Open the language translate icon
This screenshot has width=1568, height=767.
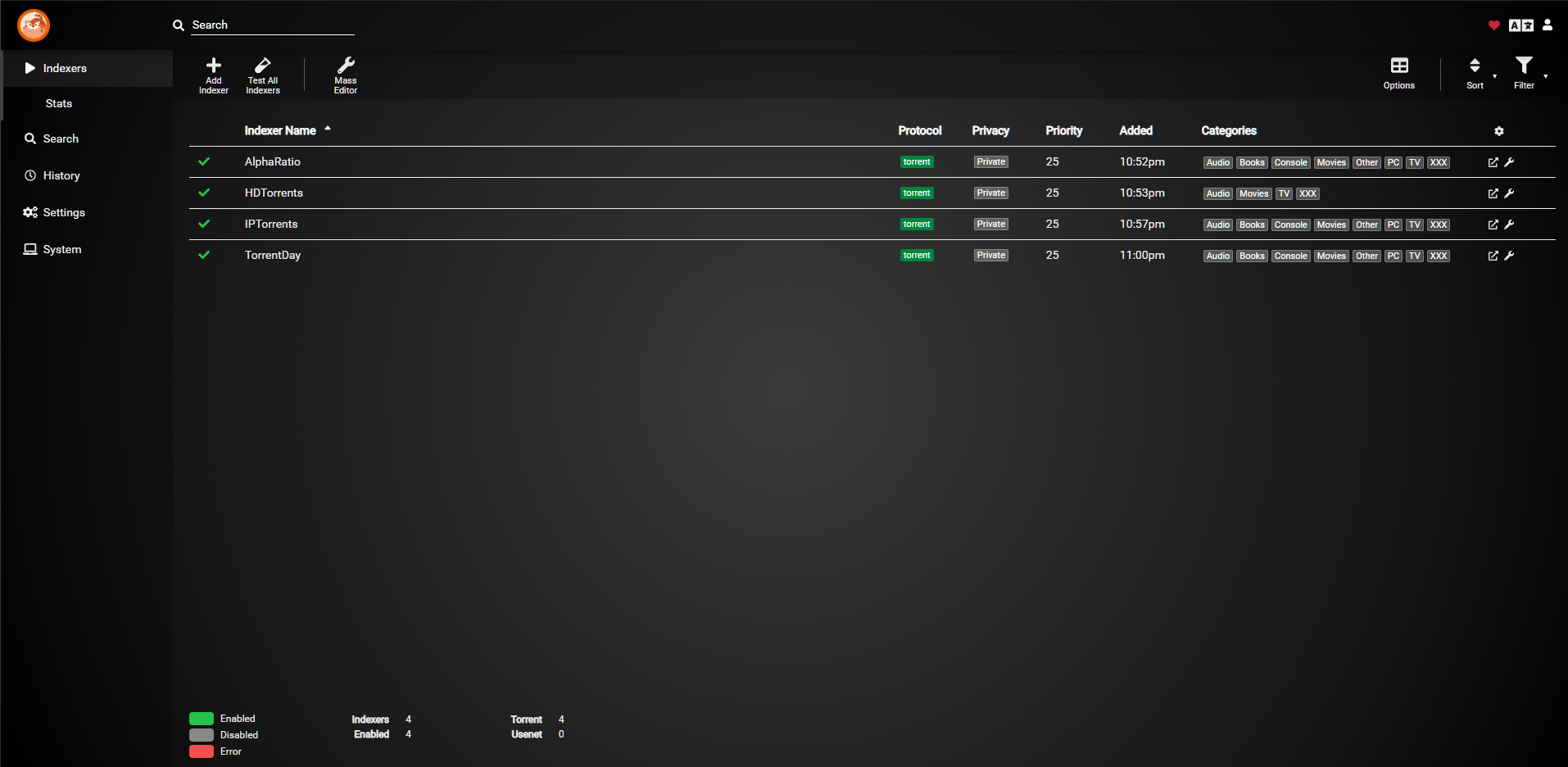pos(1520,25)
